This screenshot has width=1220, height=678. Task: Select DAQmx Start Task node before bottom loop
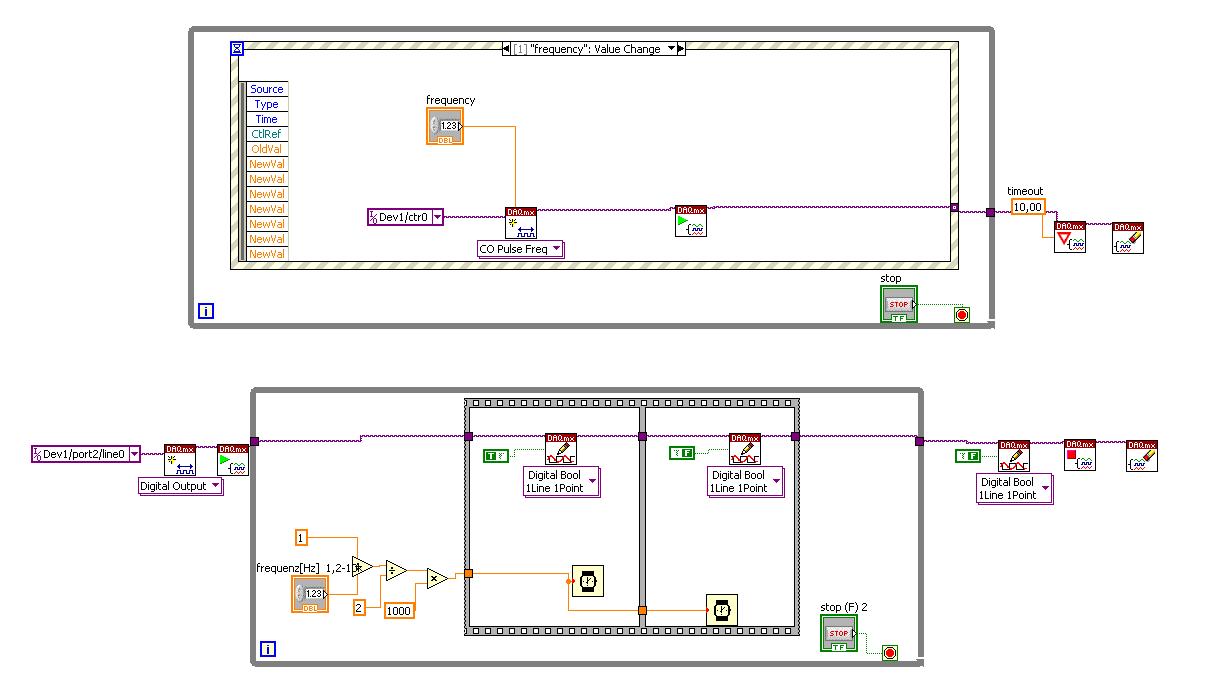pos(233,460)
